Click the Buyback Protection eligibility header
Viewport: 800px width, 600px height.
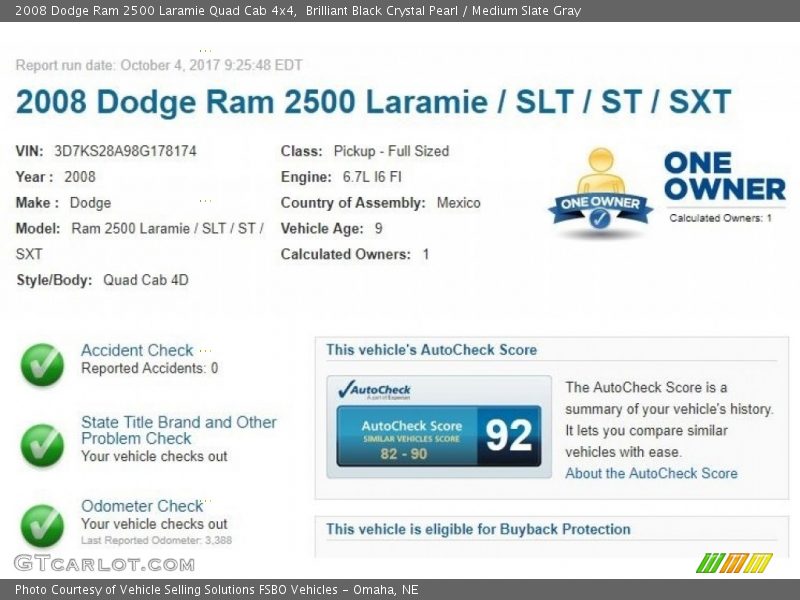(478, 529)
